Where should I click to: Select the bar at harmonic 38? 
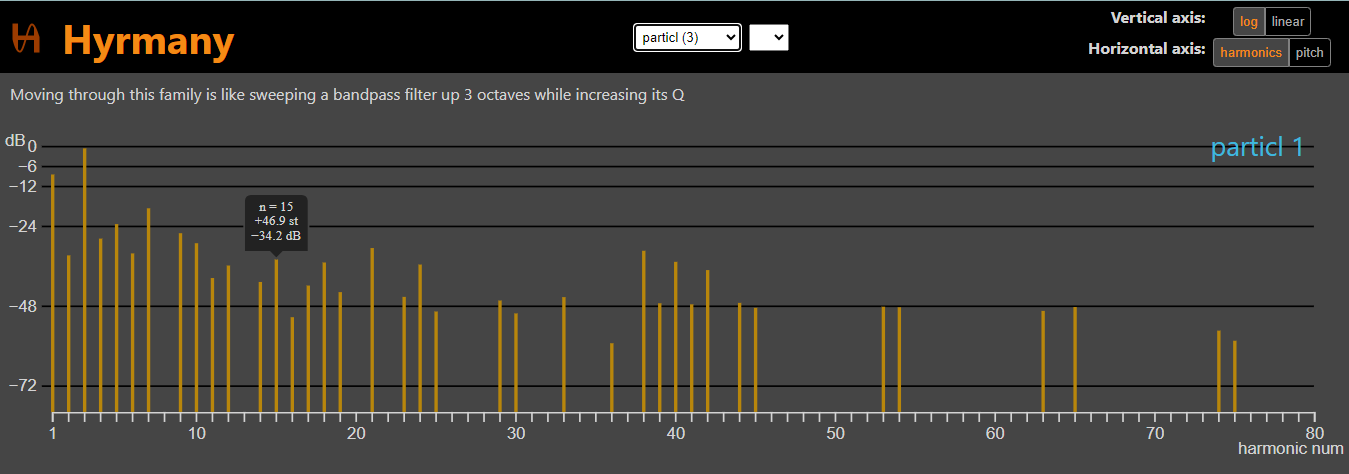(x=644, y=331)
